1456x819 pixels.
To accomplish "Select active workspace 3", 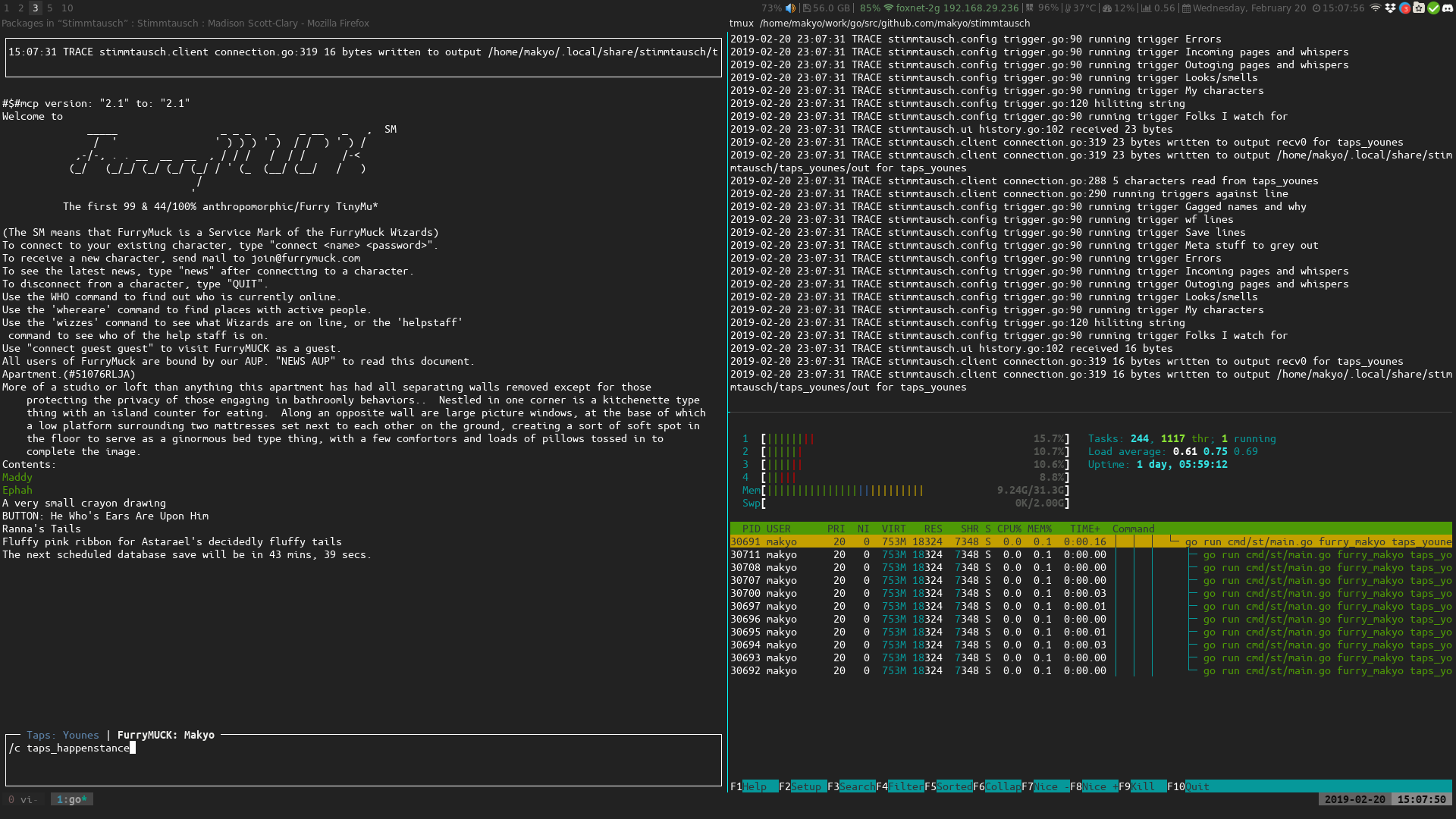I will (35, 8).
